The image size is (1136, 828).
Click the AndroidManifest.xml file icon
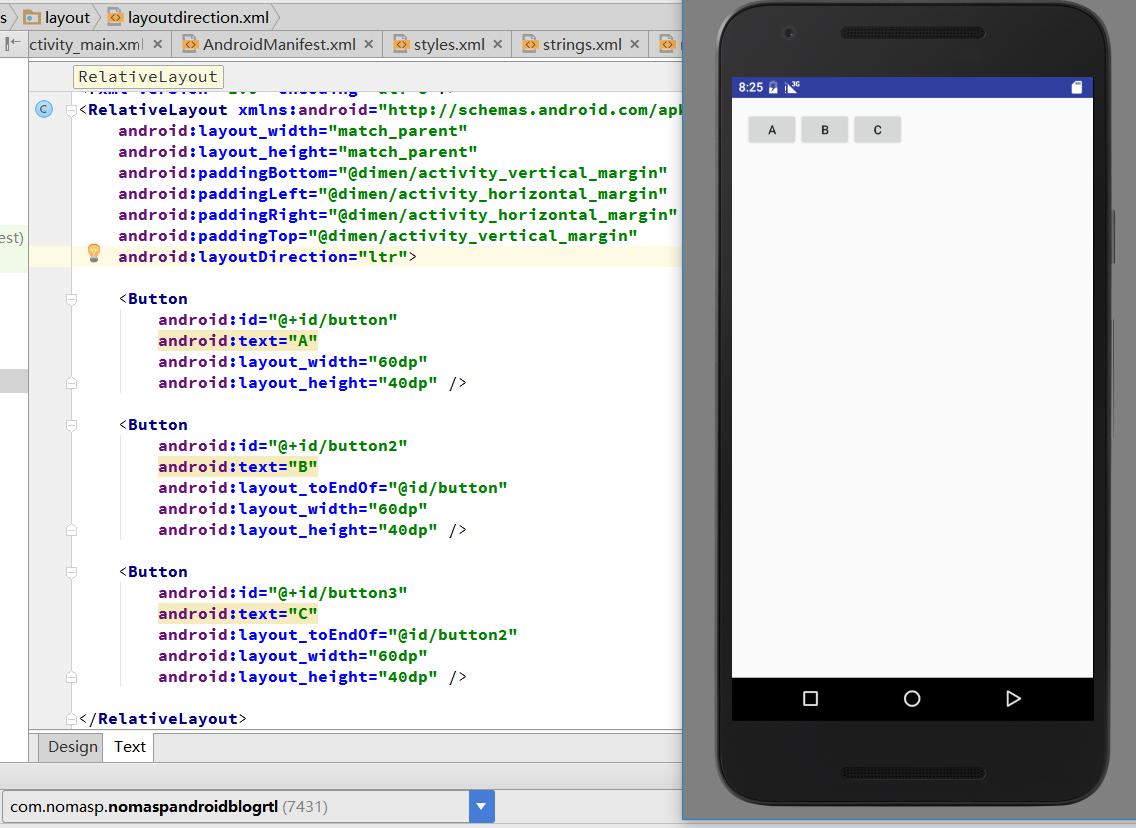tap(190, 44)
